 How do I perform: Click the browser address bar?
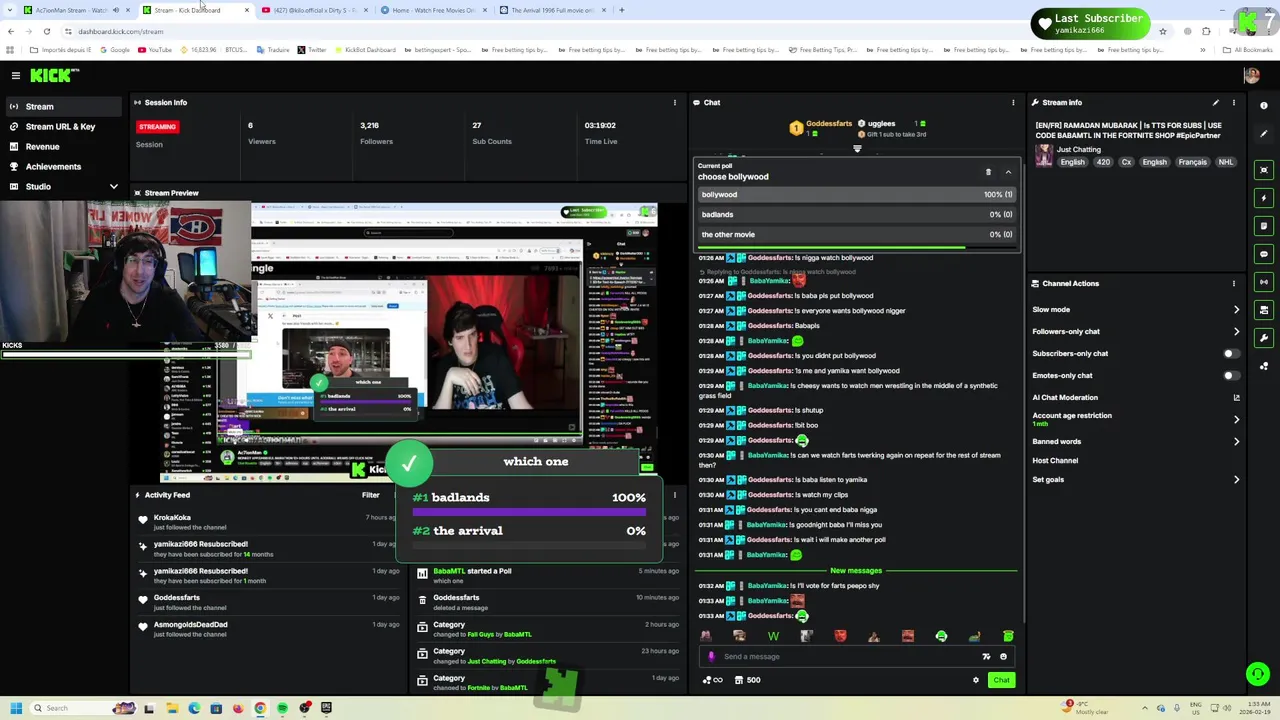point(600,31)
